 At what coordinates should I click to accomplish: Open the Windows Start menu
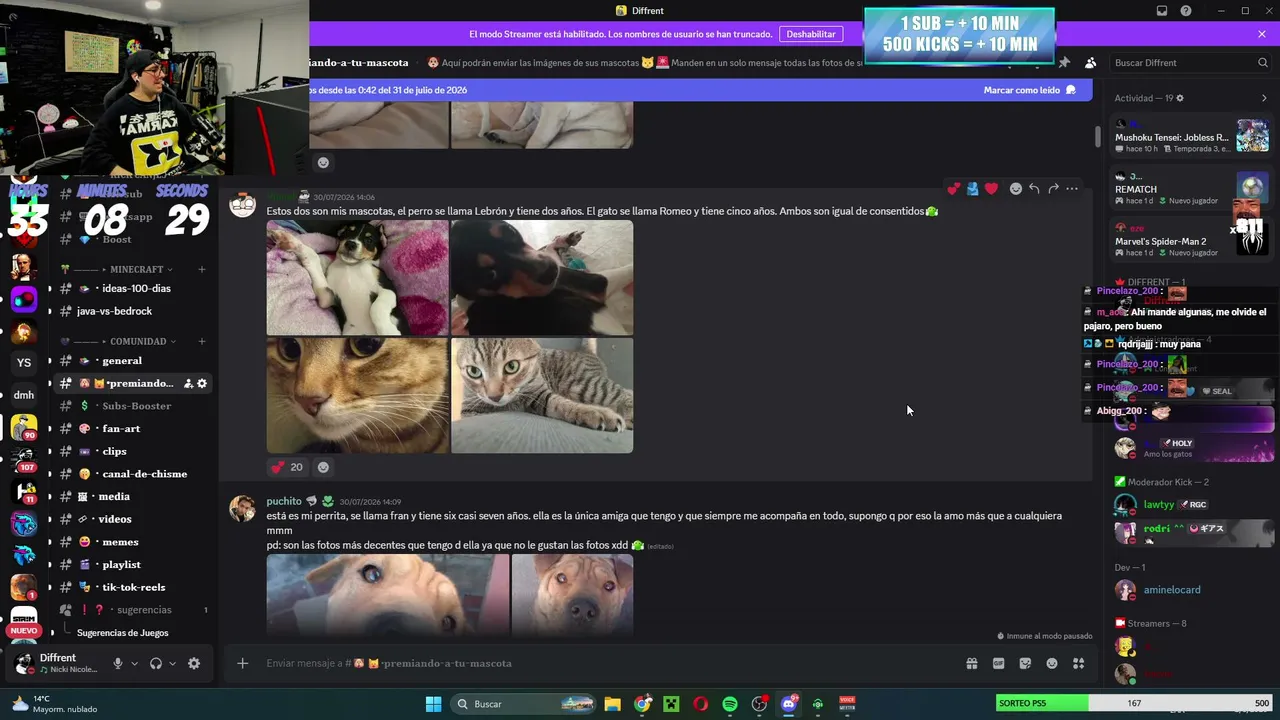(x=433, y=704)
